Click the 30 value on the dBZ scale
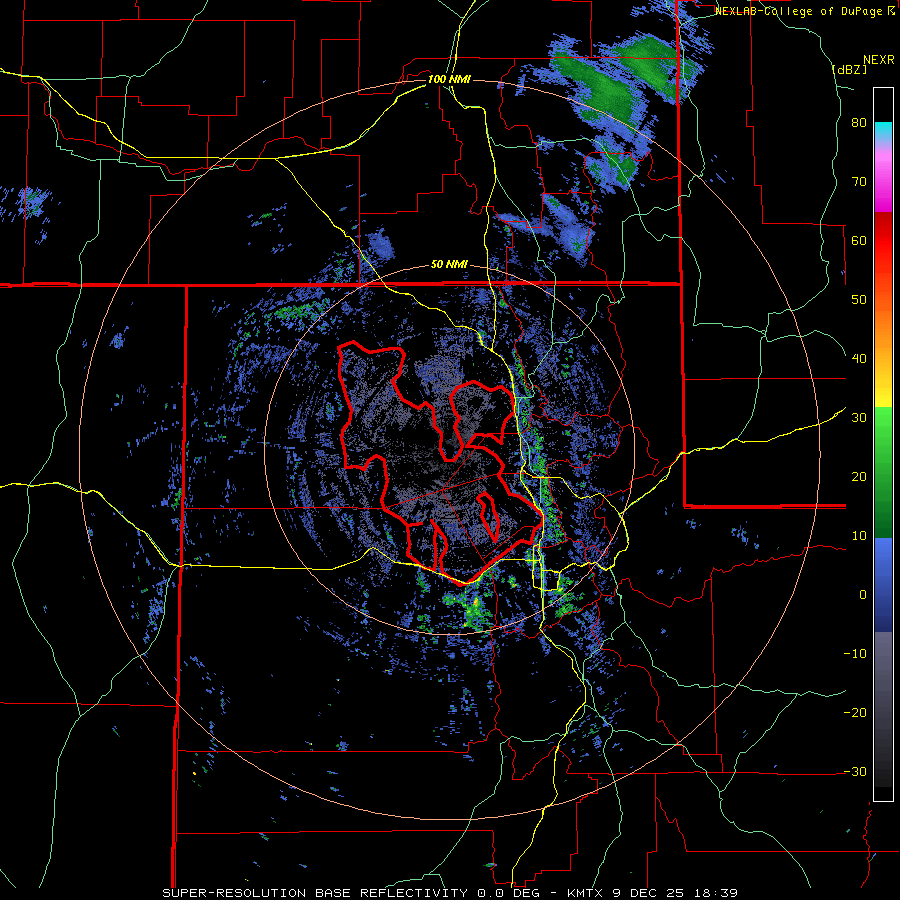 point(859,418)
